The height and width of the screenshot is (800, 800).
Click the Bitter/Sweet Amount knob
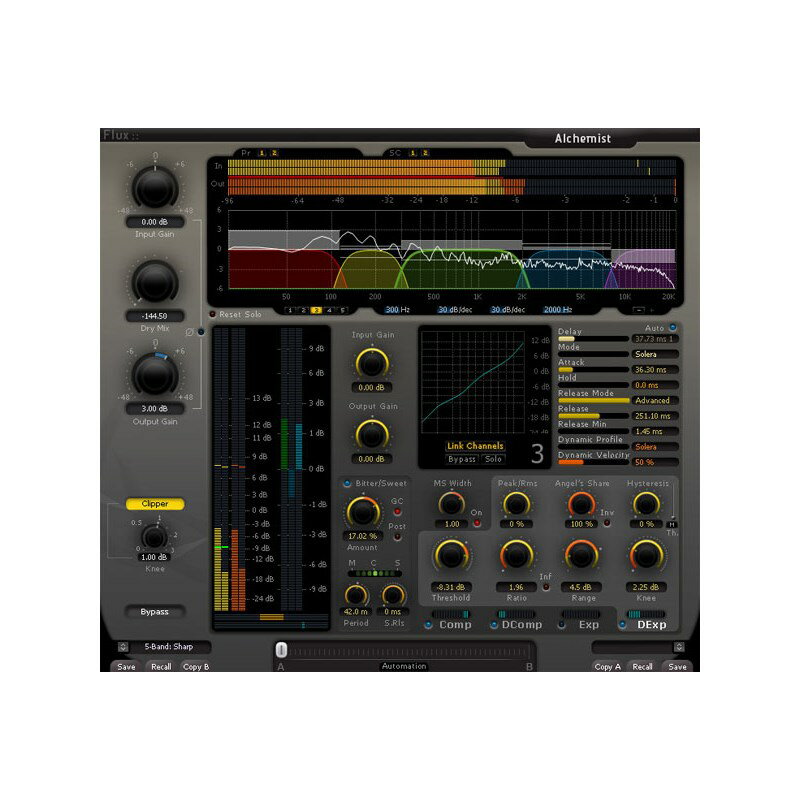[362, 512]
